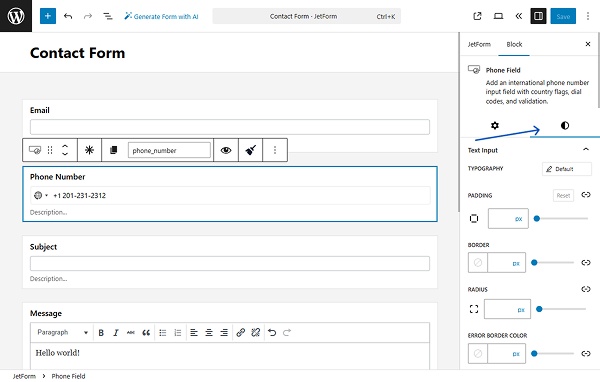Viewport: 600px width, 382px height.
Task: Insert a numbered list
Action: point(178,333)
